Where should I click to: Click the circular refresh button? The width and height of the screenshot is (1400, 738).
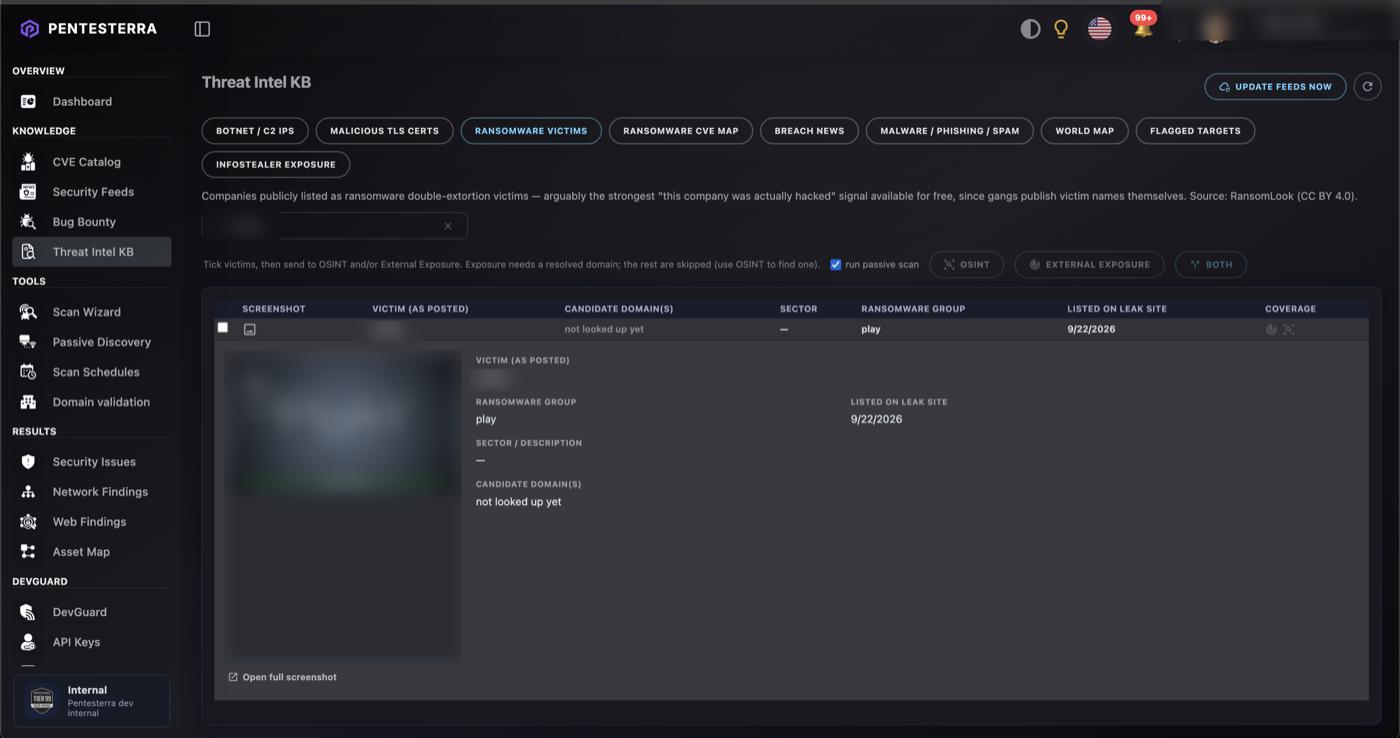click(1367, 87)
